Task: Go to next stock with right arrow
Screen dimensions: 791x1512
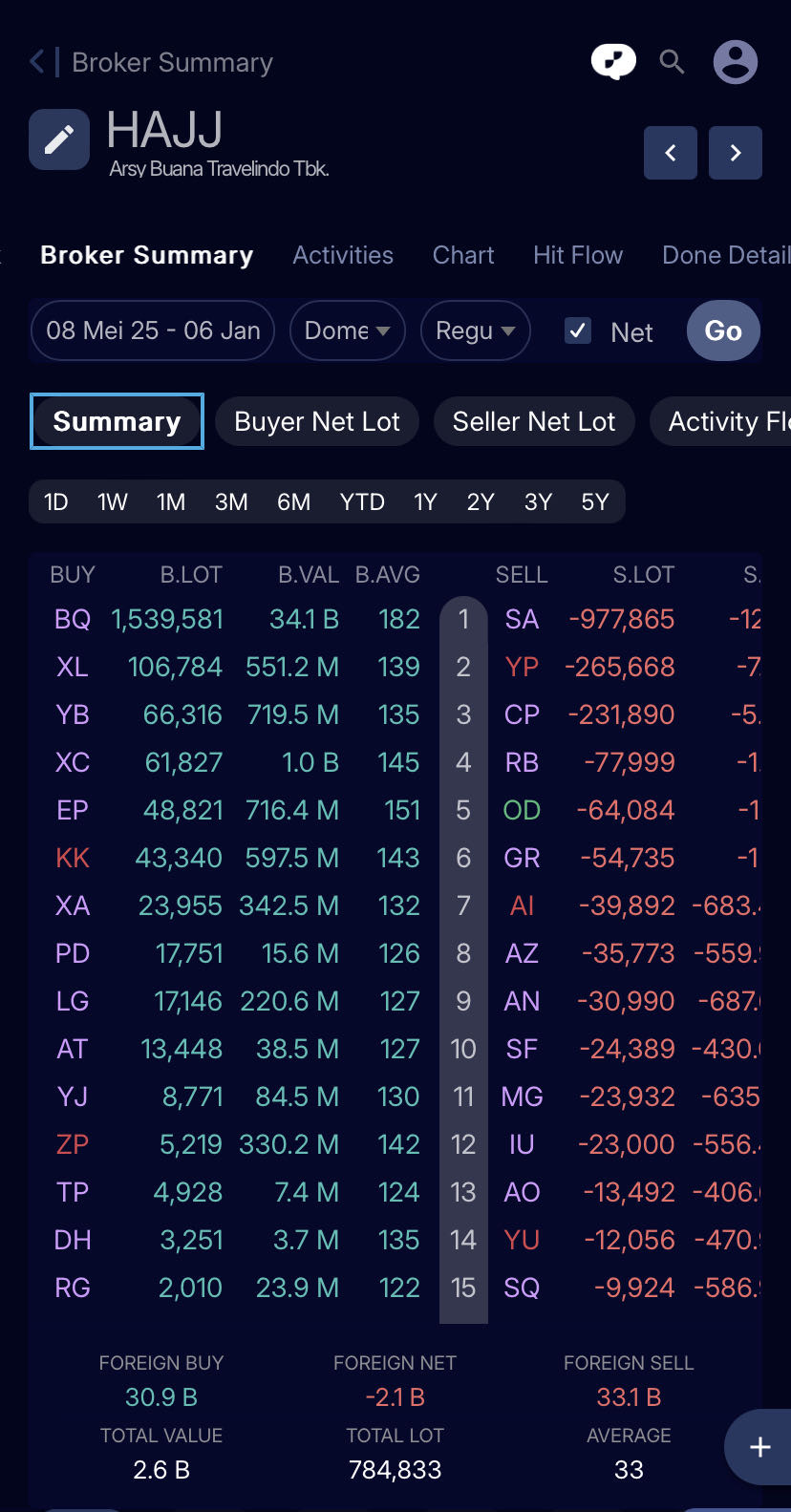Action: pos(735,153)
